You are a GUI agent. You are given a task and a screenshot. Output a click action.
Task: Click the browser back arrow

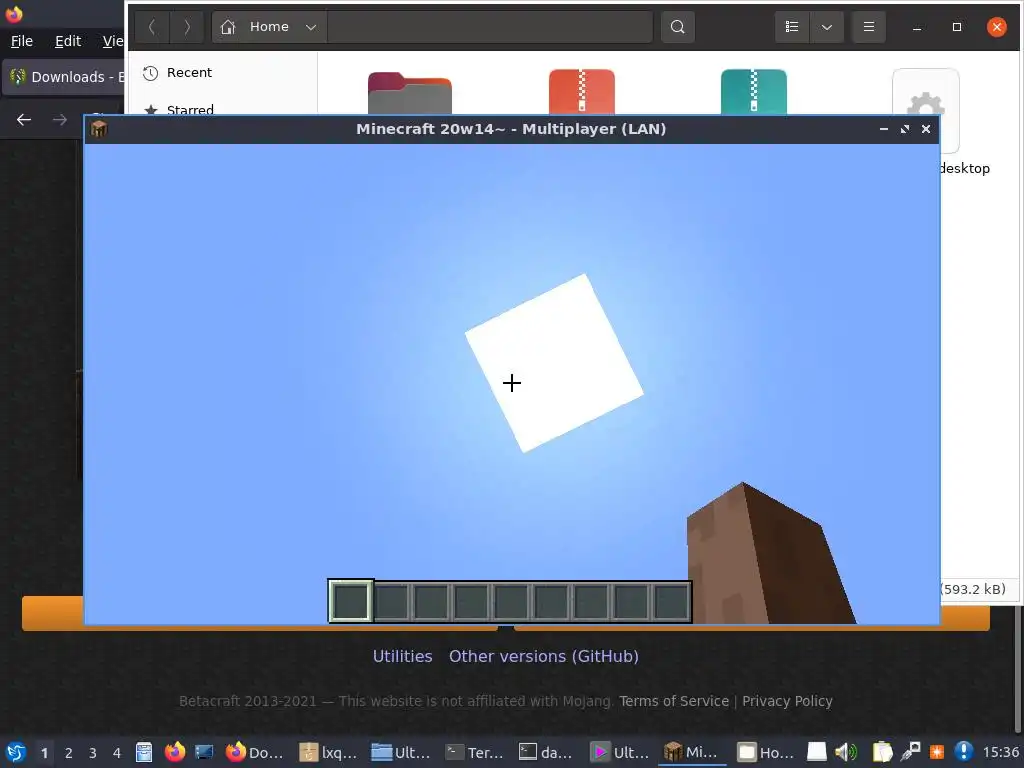pyautogui.click(x=24, y=120)
